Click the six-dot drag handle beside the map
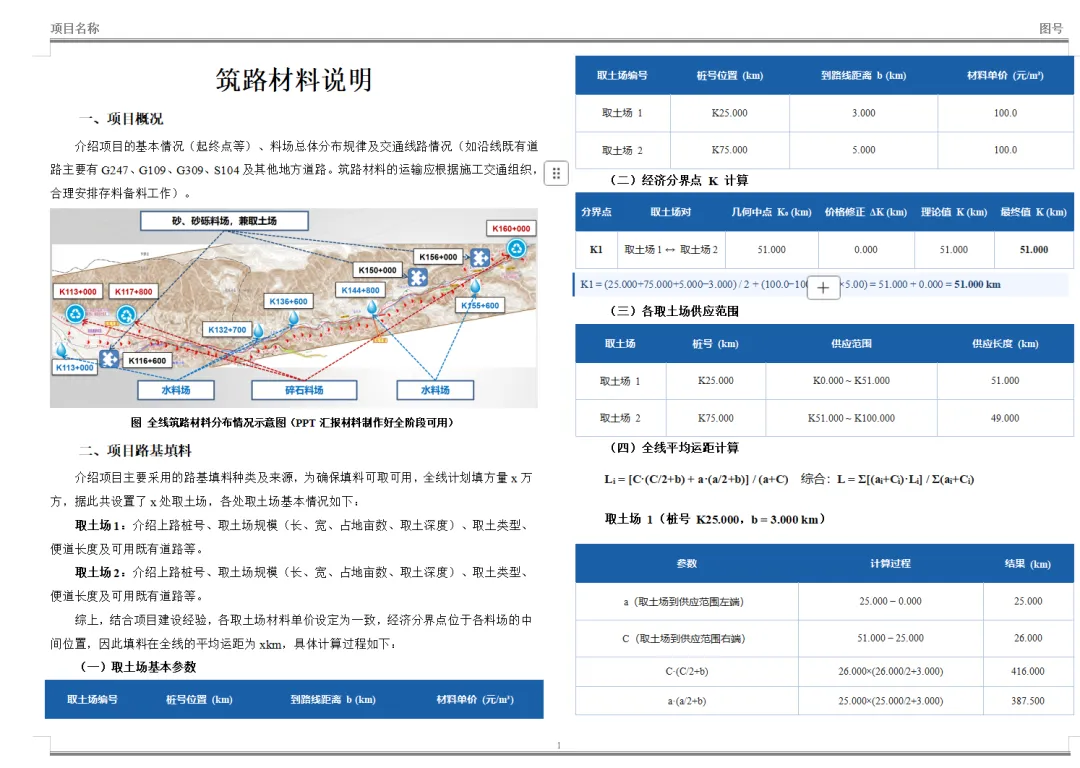 coord(556,174)
